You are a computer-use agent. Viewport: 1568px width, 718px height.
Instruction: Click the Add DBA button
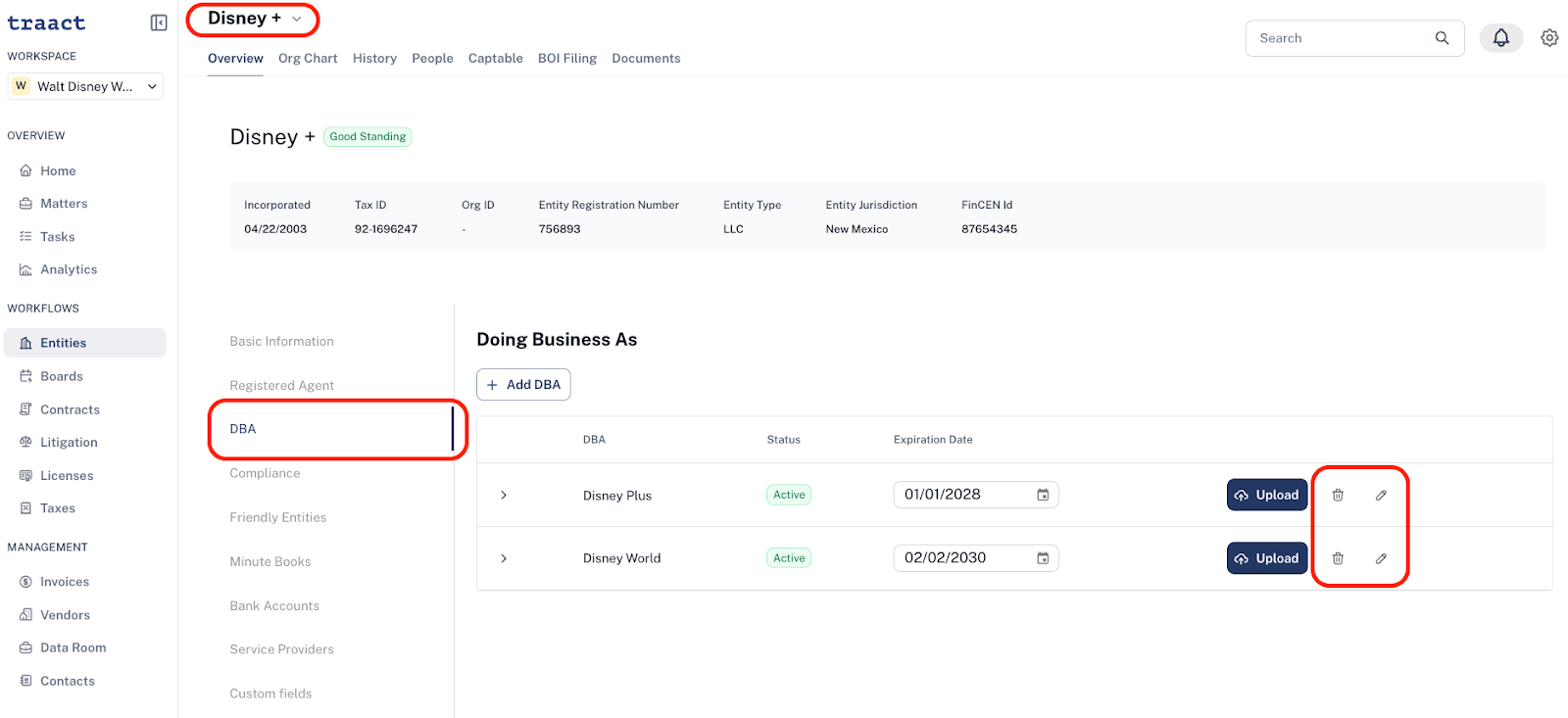click(x=523, y=385)
